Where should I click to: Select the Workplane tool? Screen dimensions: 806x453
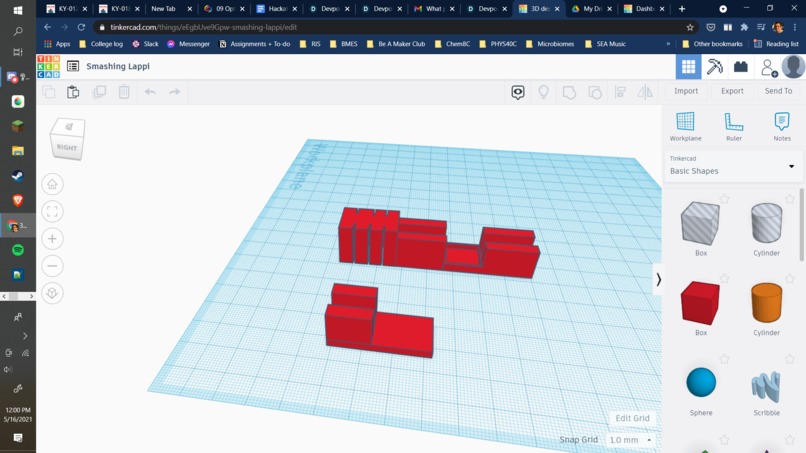685,126
